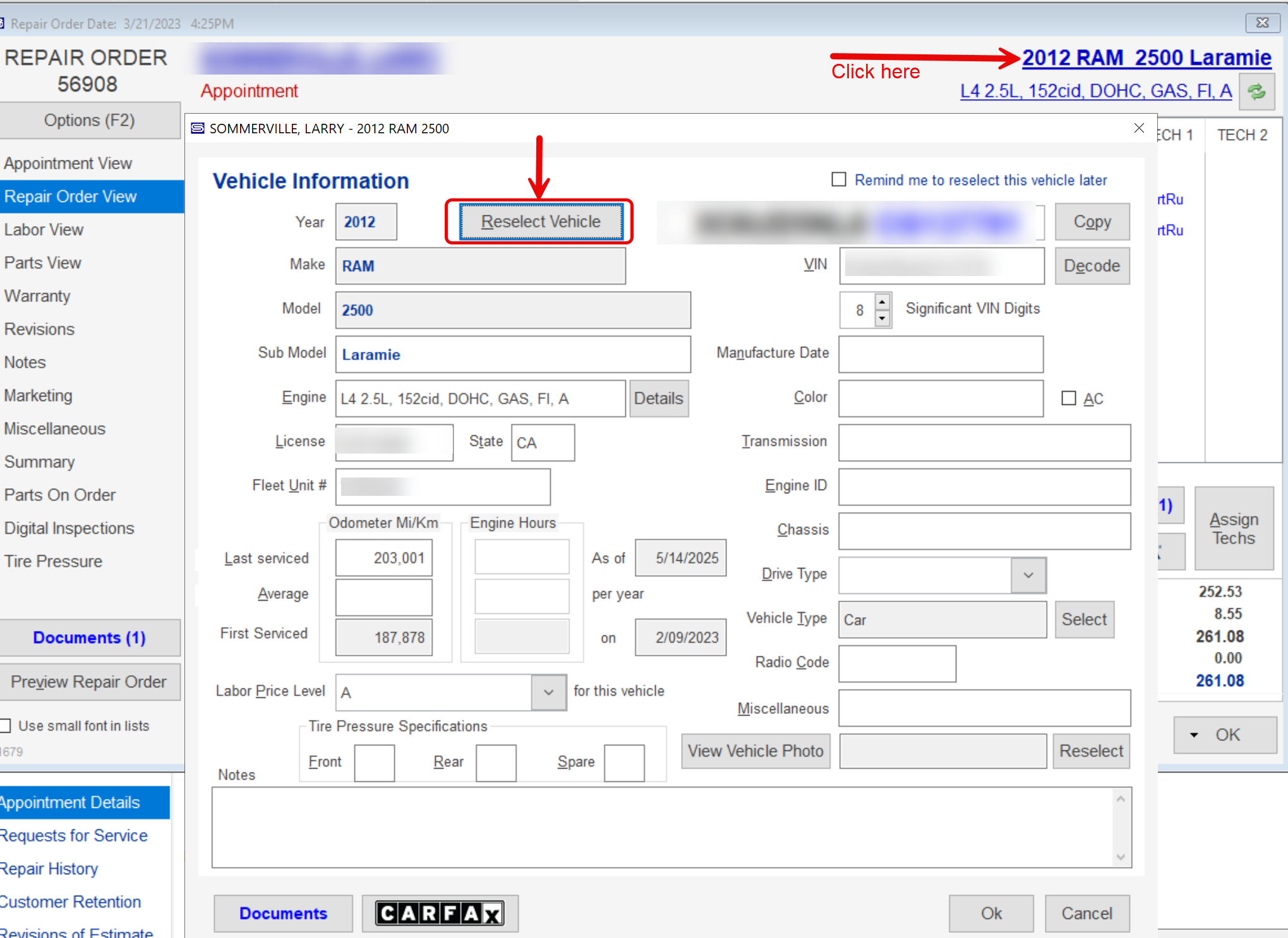
Task: Open Revisions in sidebar
Action: coord(39,329)
